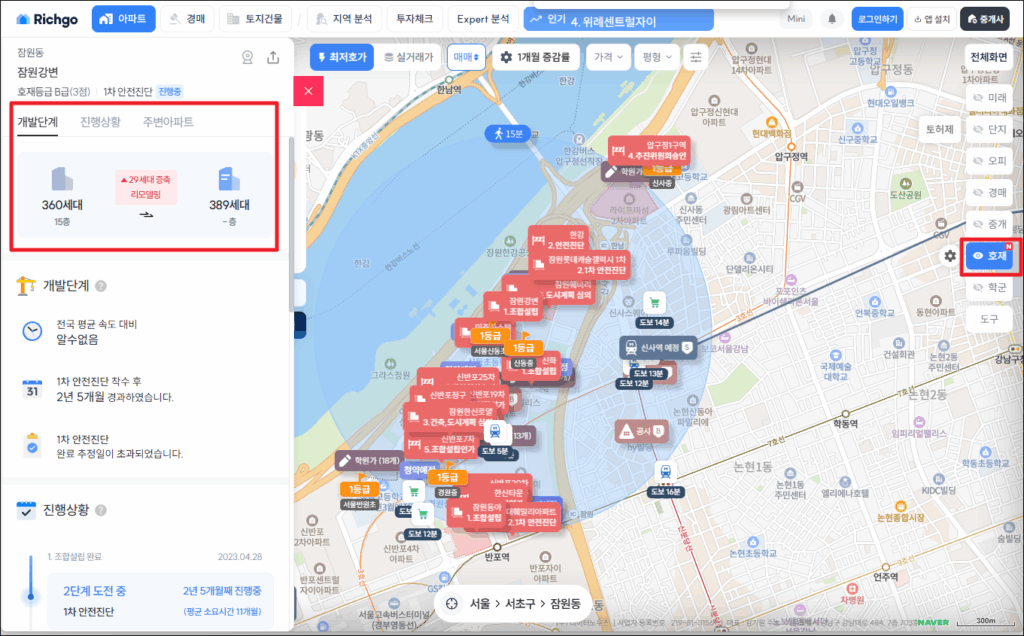Open the gear settings next to 호재

tap(949, 256)
